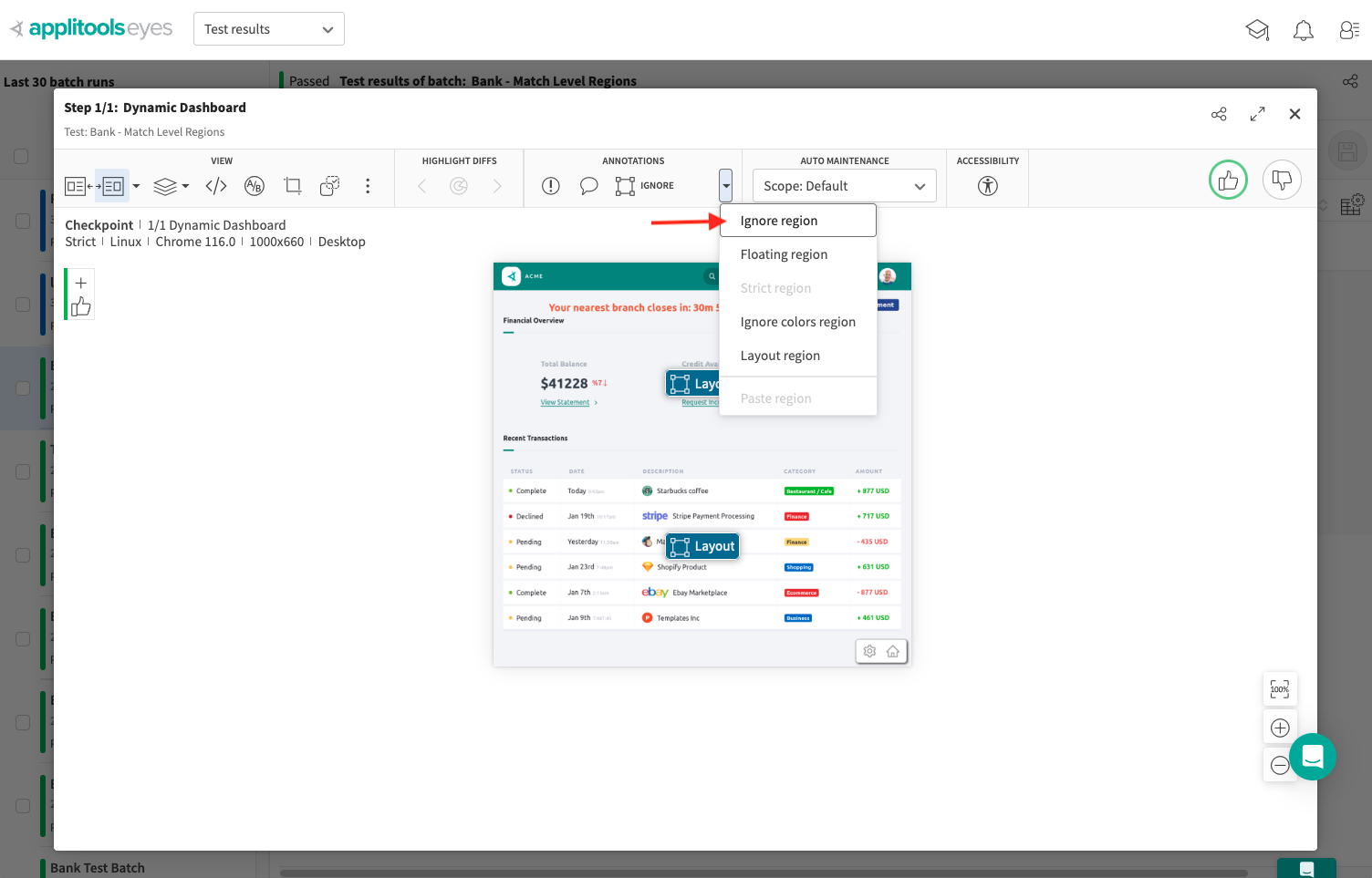Choose Ignore region from the menu
The image size is (1372, 878).
coord(779,221)
